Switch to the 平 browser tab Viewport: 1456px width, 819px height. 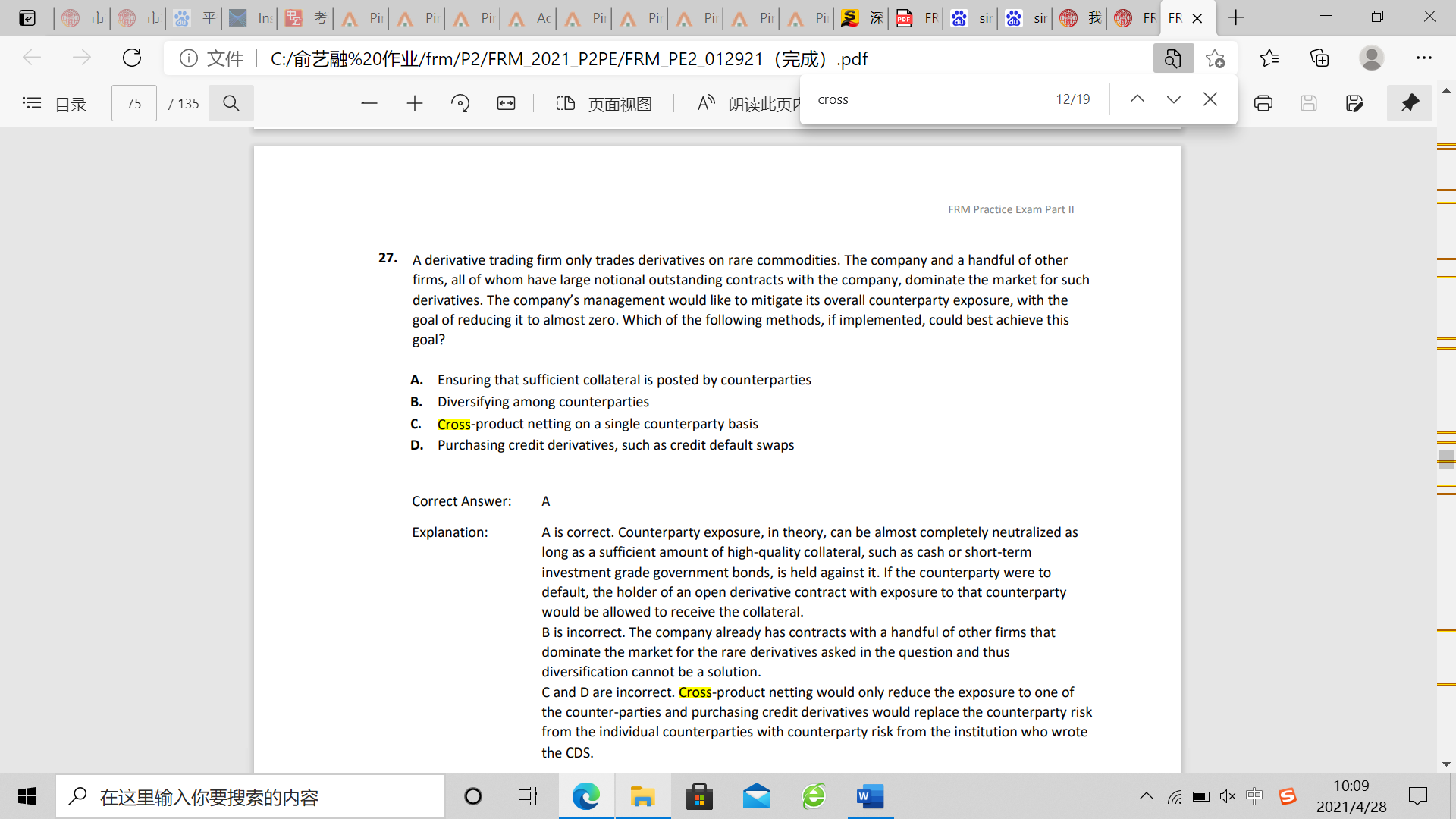194,17
